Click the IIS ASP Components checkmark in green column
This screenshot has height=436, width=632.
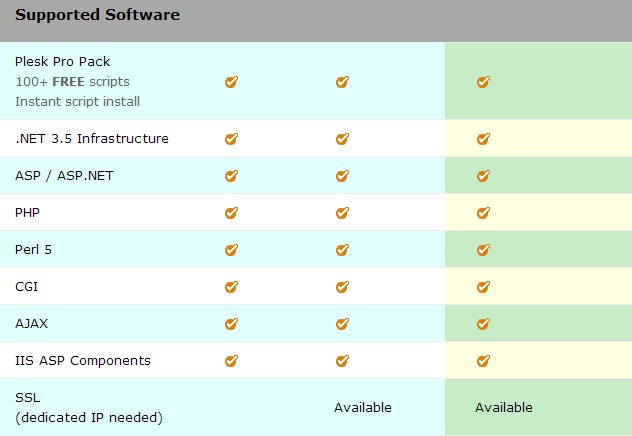483,360
